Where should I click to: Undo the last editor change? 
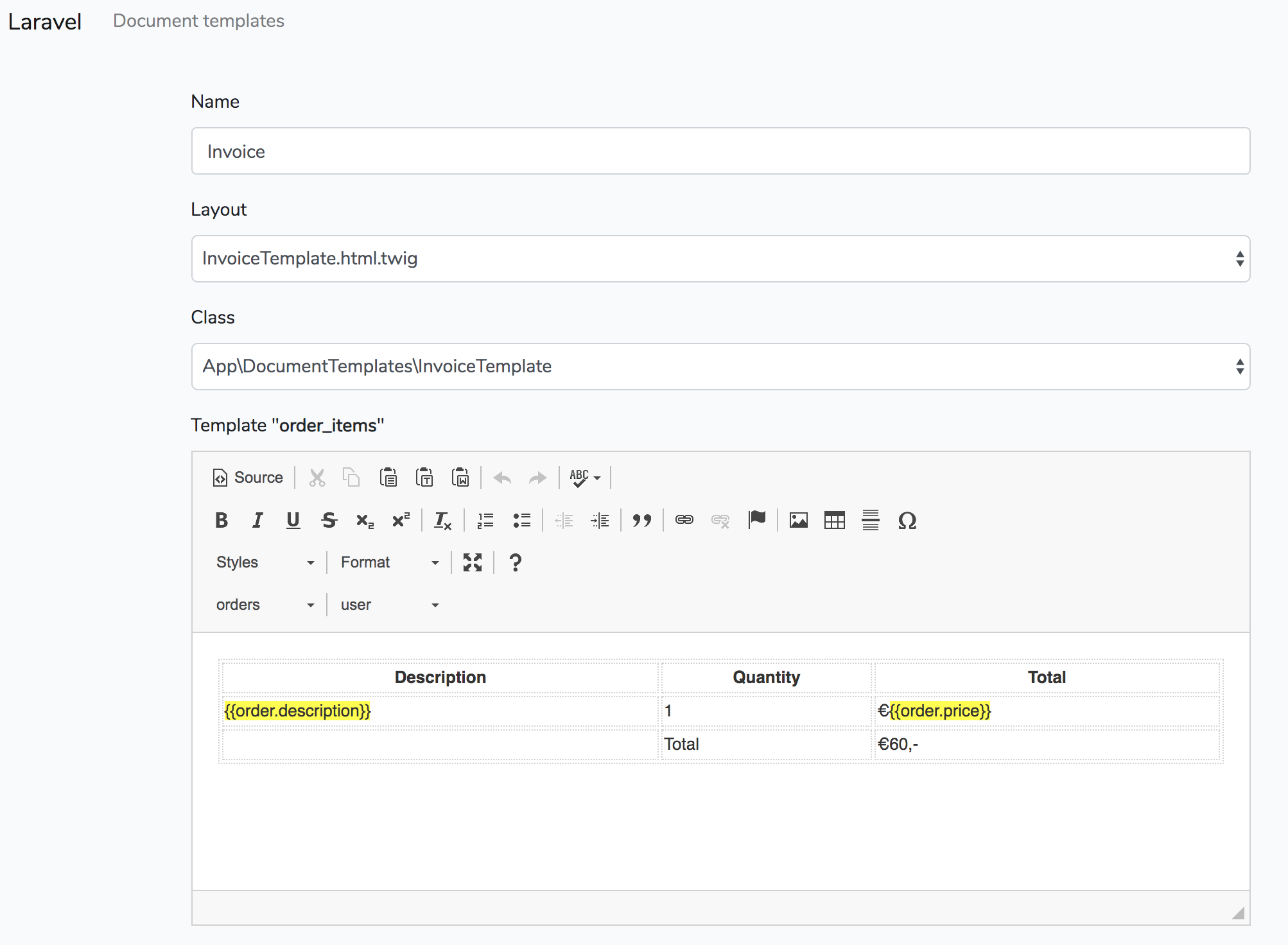[502, 477]
